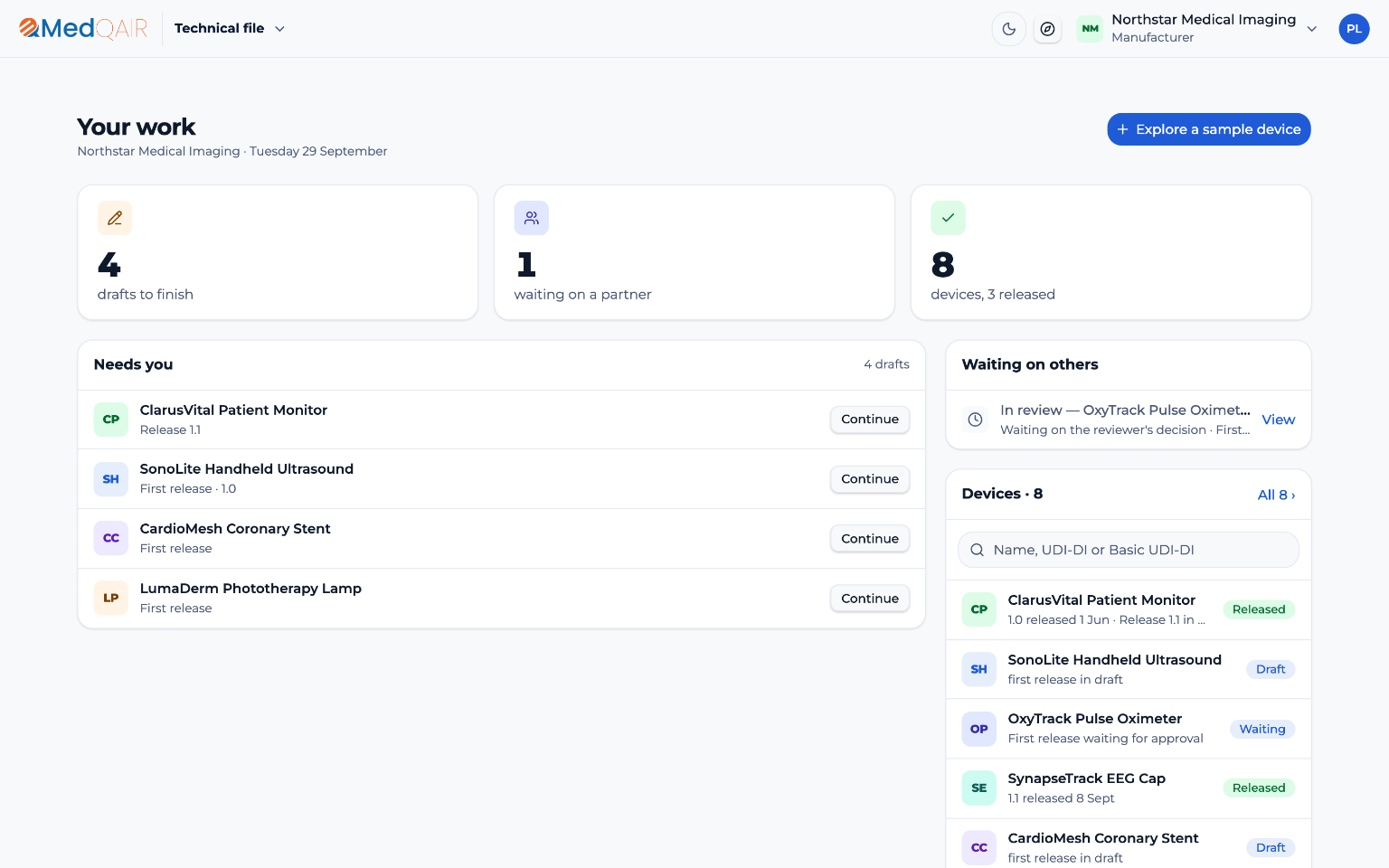Open the 8 devices, 3 released card
This screenshot has width=1389, height=868.
coord(1111,252)
